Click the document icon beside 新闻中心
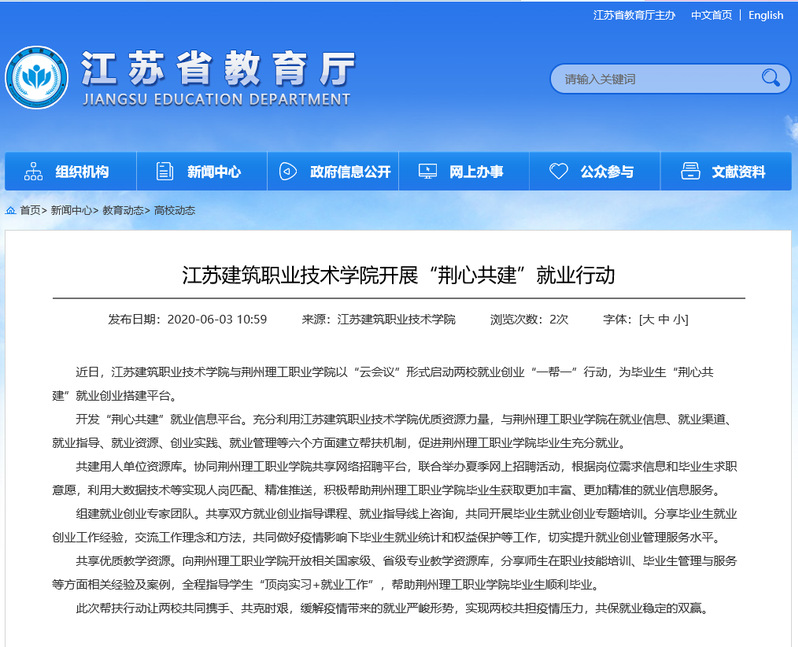798x647 pixels. click(x=165, y=171)
